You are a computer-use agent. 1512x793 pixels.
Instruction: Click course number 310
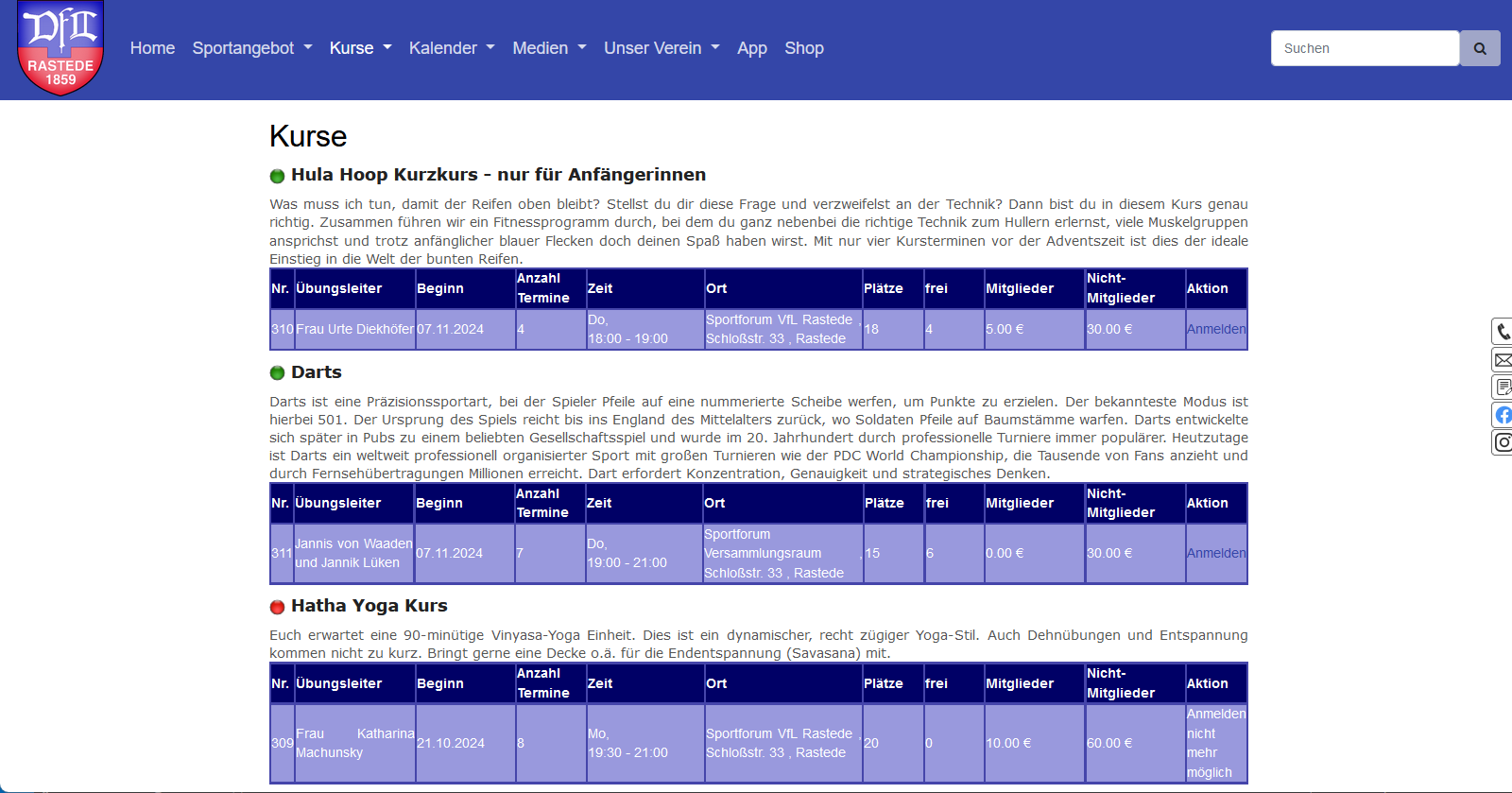[x=282, y=329]
